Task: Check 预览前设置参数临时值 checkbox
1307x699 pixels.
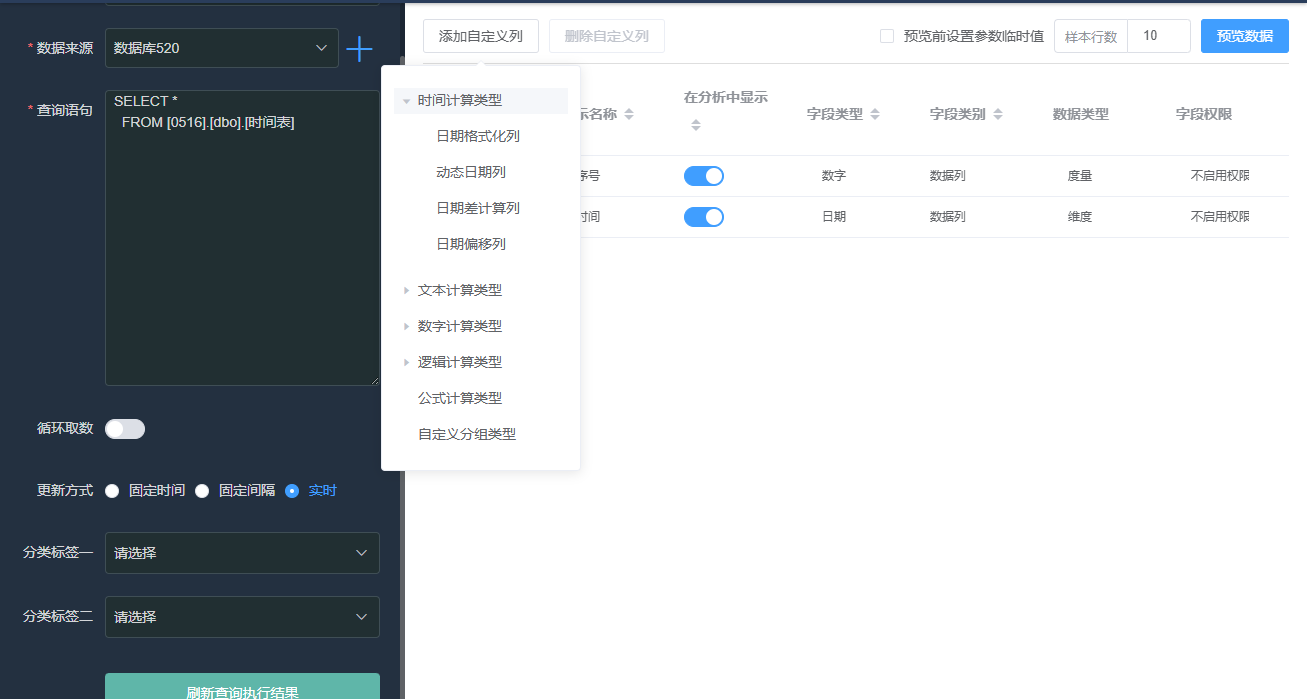Action: click(x=887, y=36)
